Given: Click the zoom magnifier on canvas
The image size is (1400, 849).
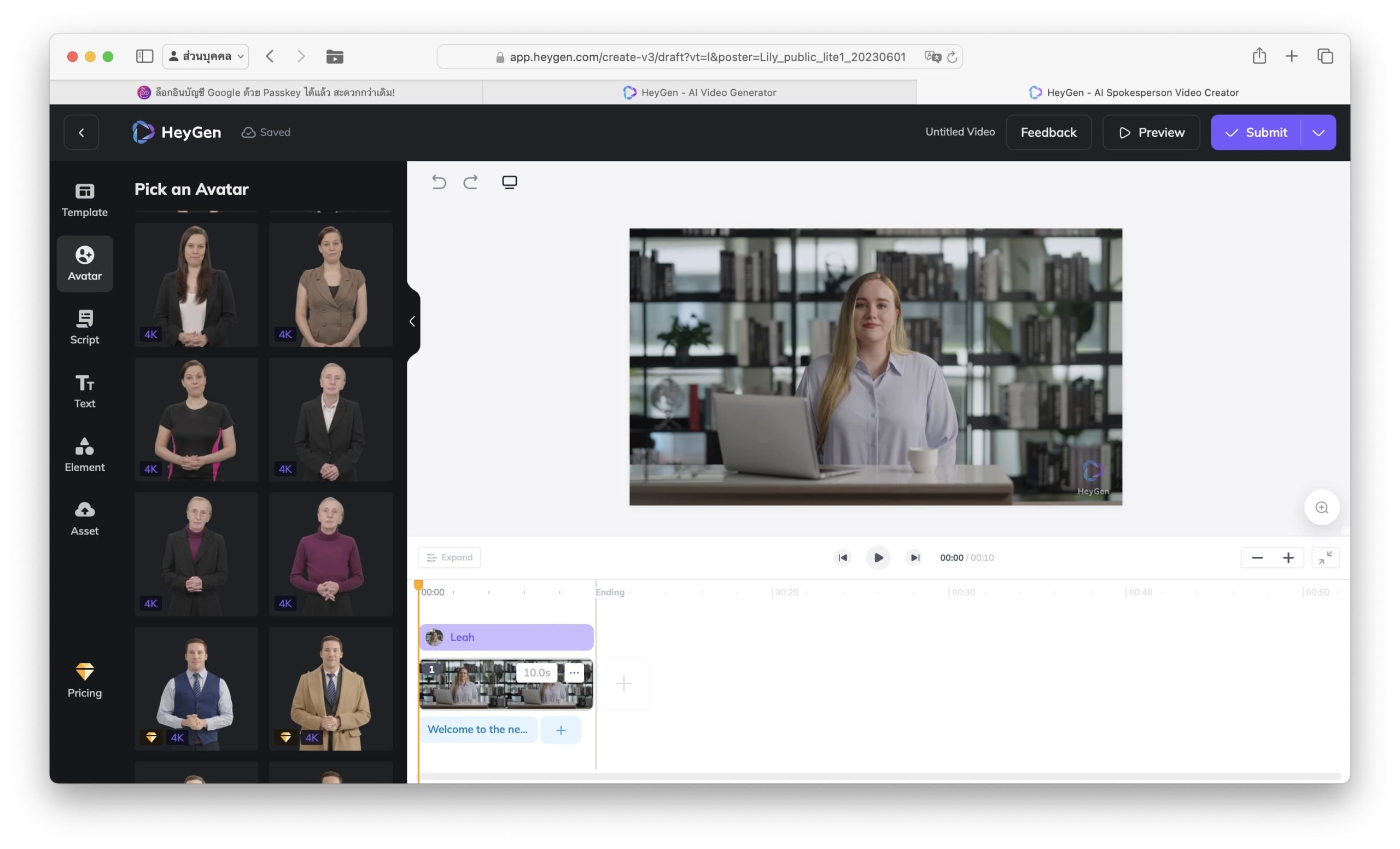Looking at the screenshot, I should pyautogui.click(x=1321, y=507).
